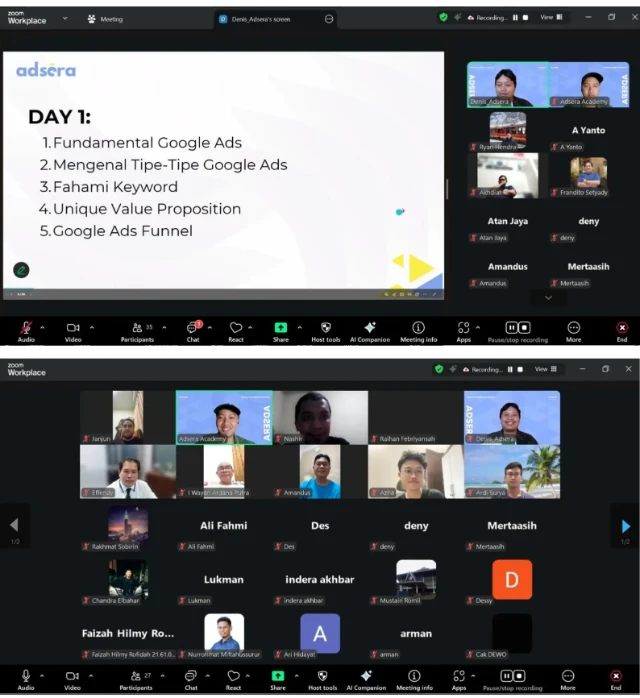Image resolution: width=640 pixels, height=698 pixels.
Task: Go to next gallery page arrow
Action: coord(625,526)
